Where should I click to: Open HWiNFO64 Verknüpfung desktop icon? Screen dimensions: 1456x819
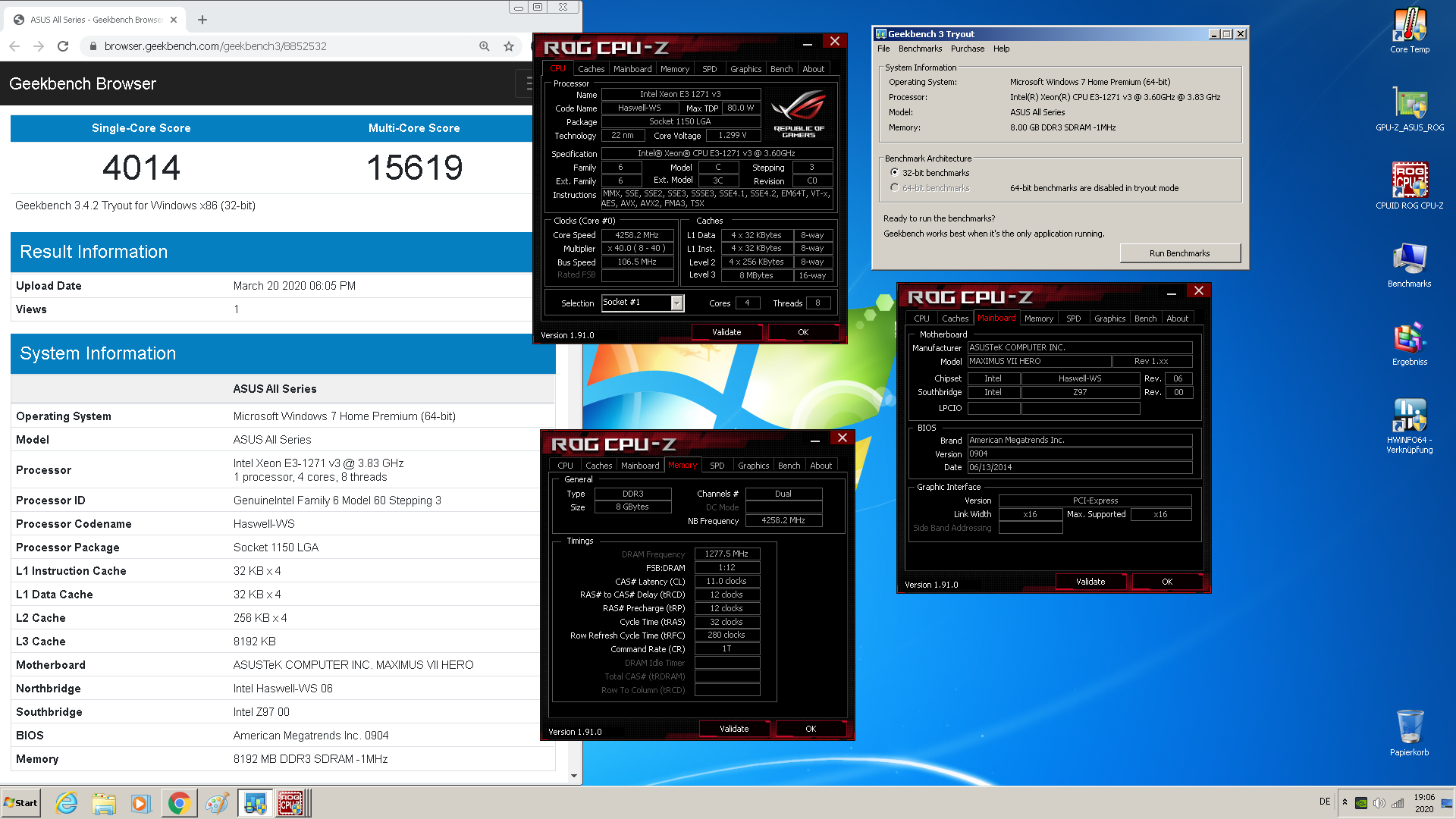click(1409, 426)
